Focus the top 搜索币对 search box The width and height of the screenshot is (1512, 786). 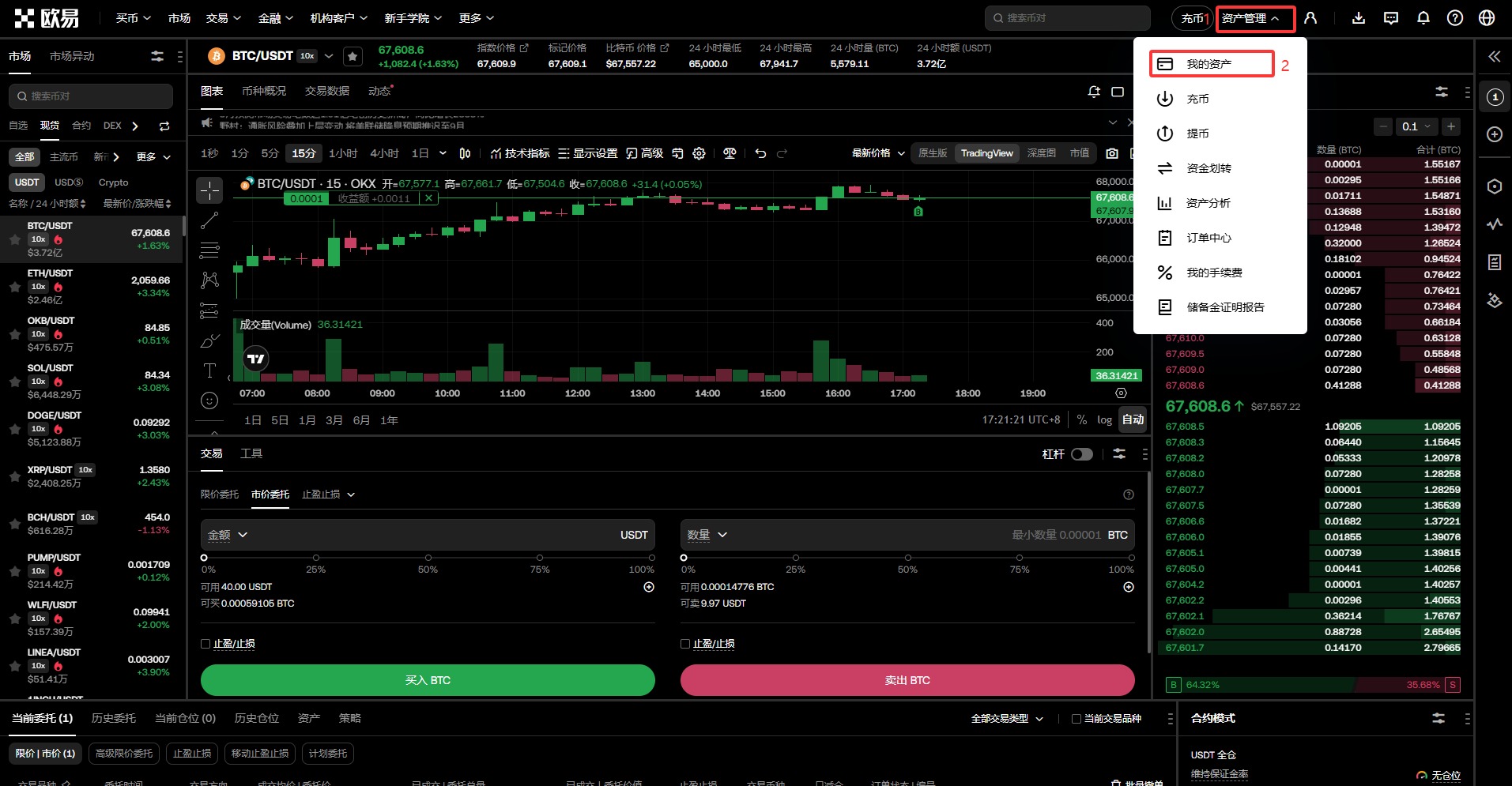(x=1068, y=17)
